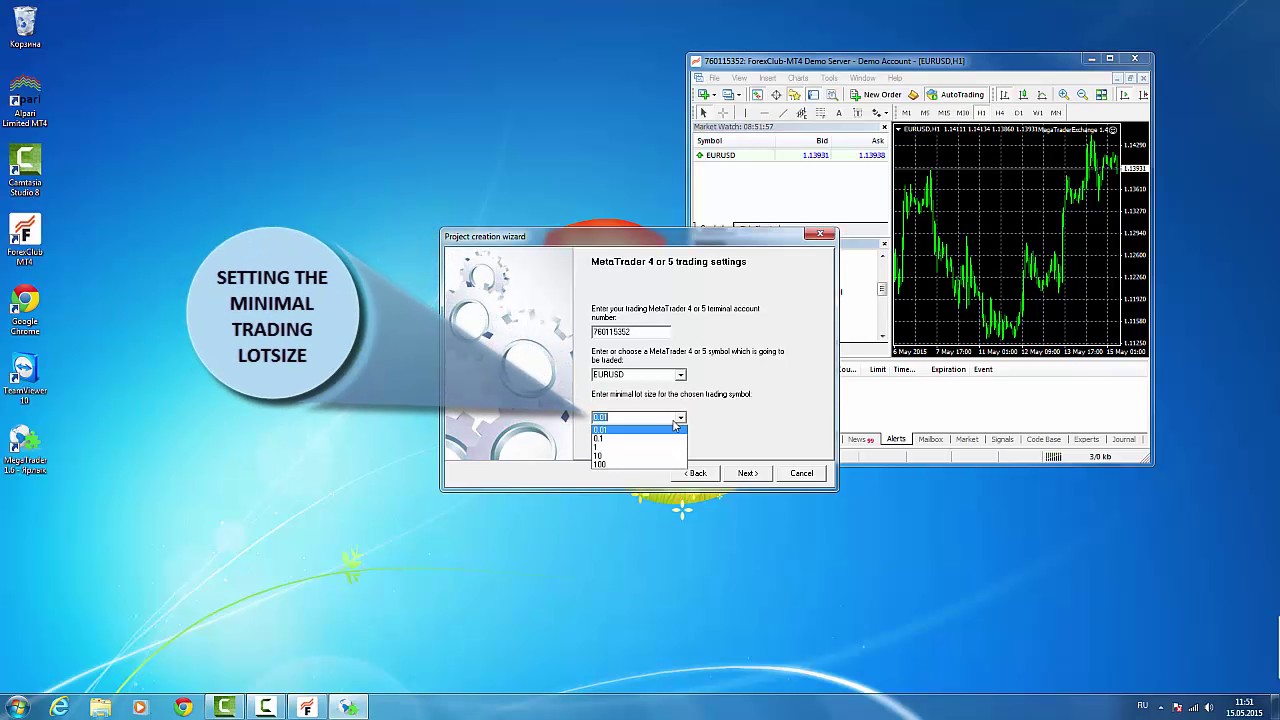
Task: Open the View menu in MT4
Action: pos(739,78)
